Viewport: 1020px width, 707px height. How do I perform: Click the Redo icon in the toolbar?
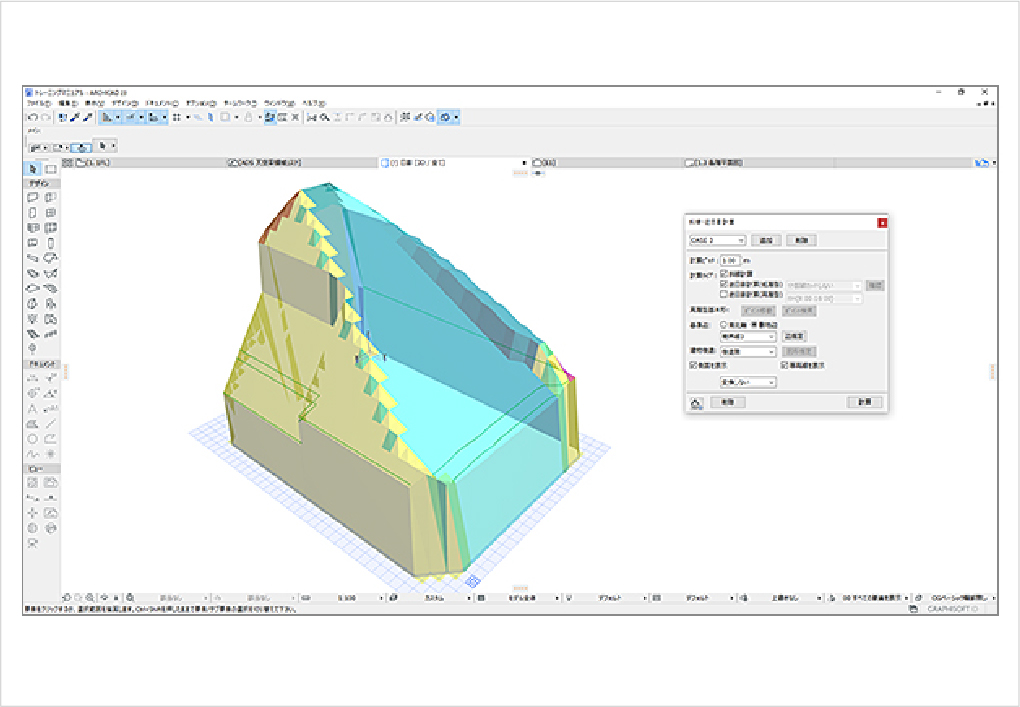coord(46,117)
